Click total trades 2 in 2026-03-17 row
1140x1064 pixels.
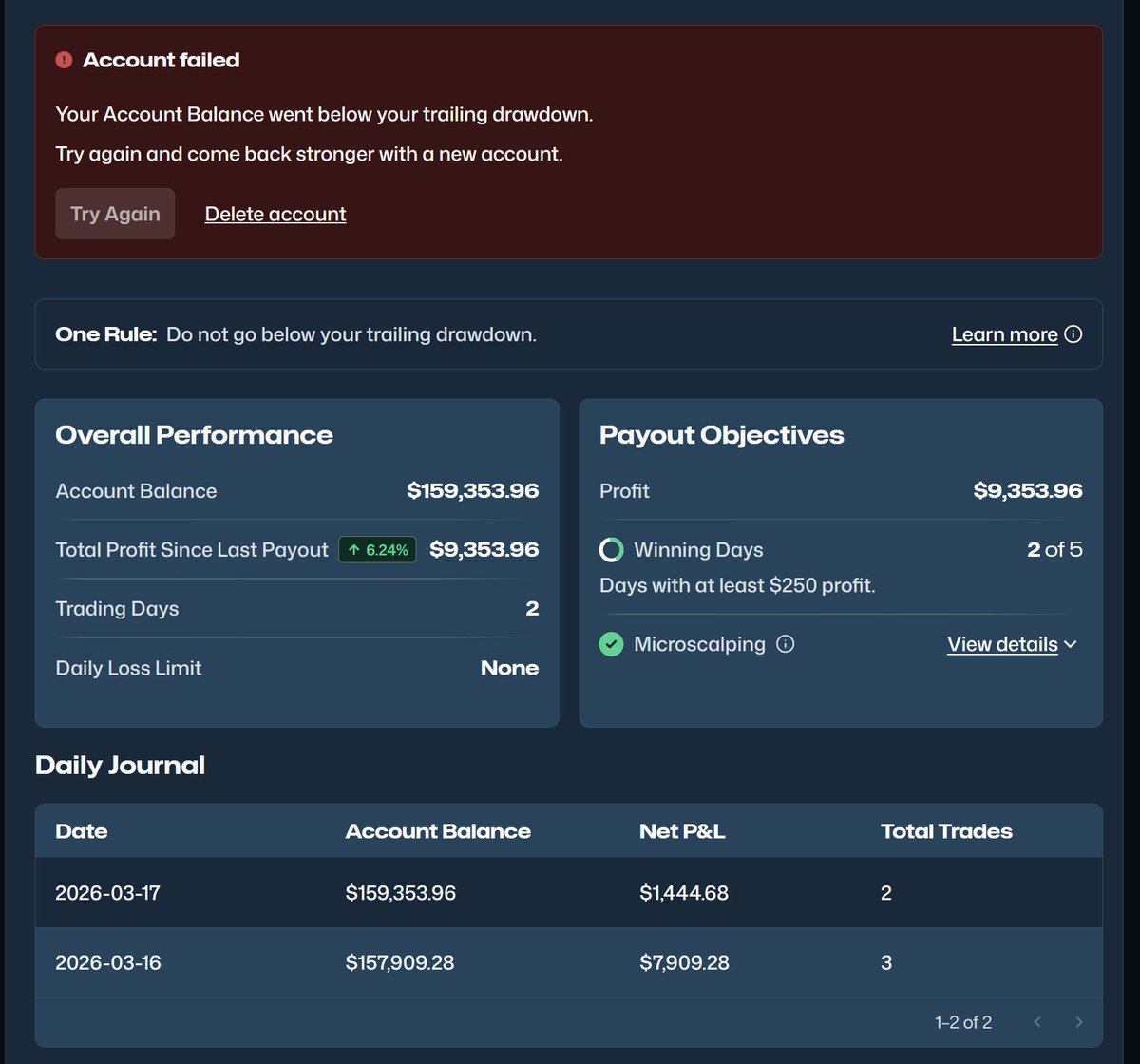coord(886,893)
